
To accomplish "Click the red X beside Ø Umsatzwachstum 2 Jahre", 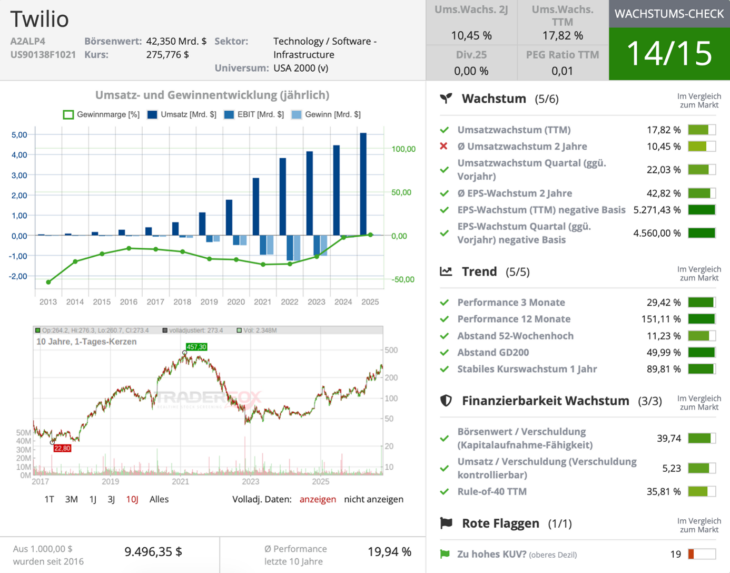I will click(444, 146).
